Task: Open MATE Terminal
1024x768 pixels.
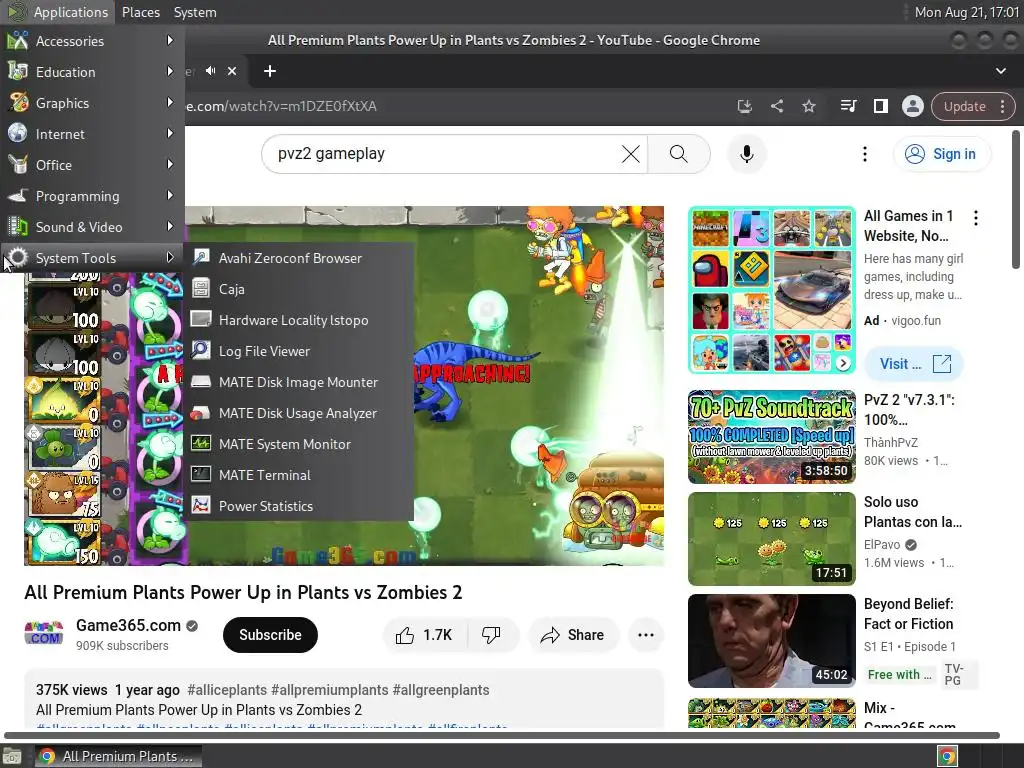Action: 298,475
